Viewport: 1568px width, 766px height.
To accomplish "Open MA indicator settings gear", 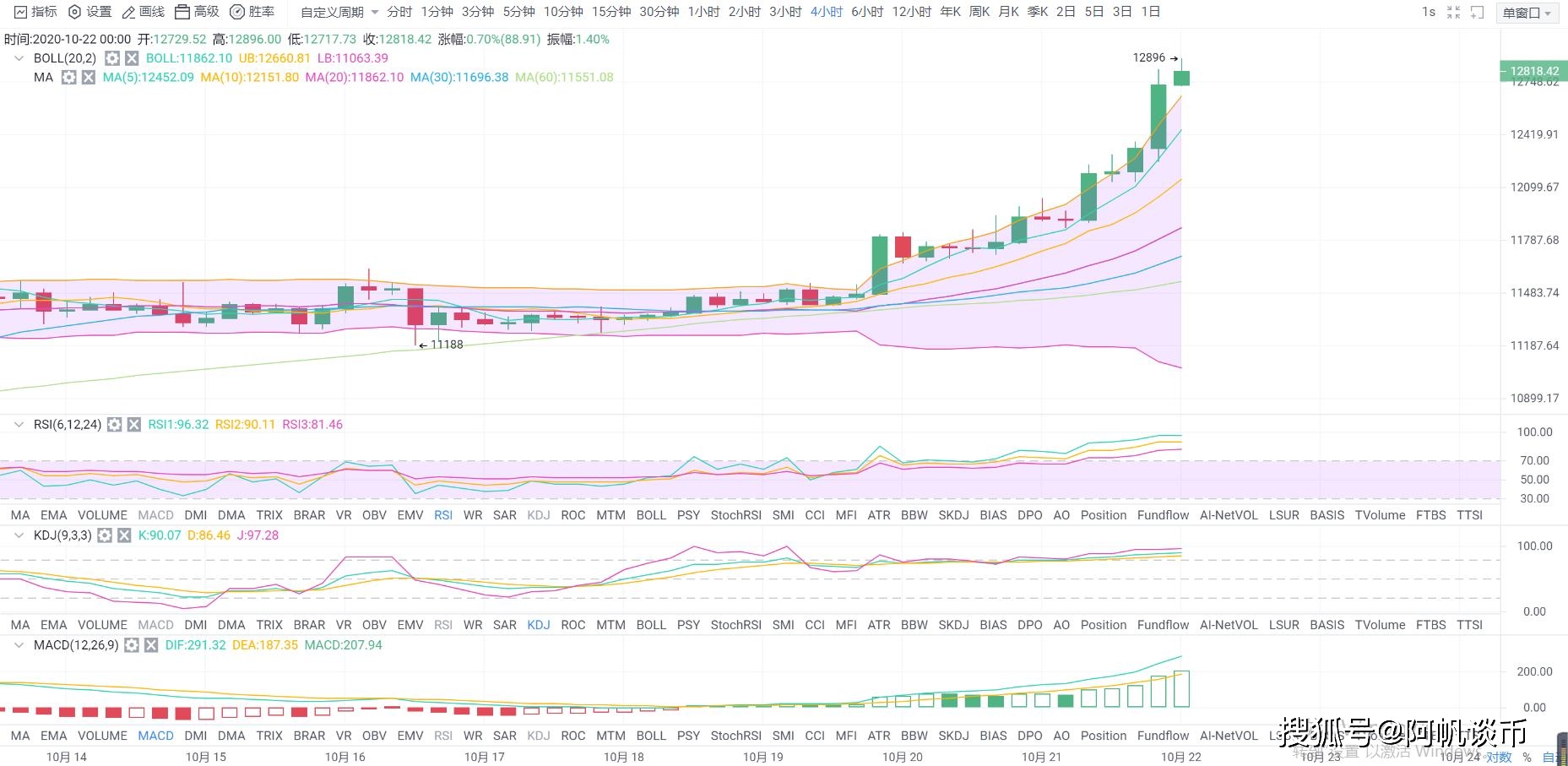I will [x=68, y=78].
